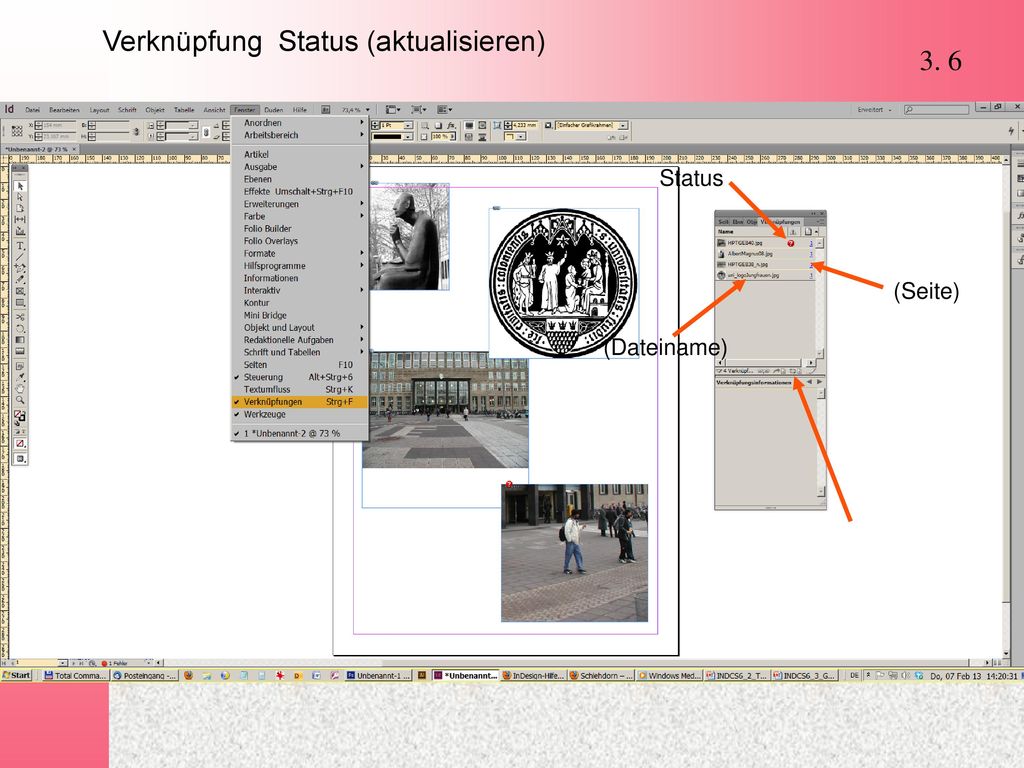
Task: Open the Datei menu
Action: (x=33, y=110)
